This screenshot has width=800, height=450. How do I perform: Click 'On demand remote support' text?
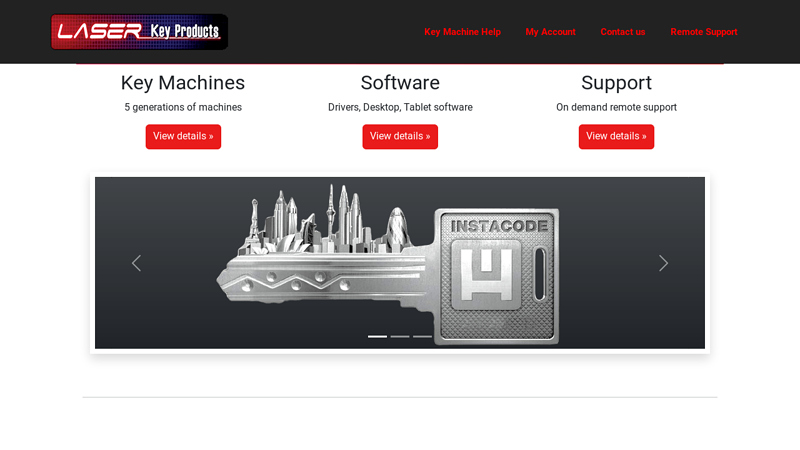coord(616,107)
